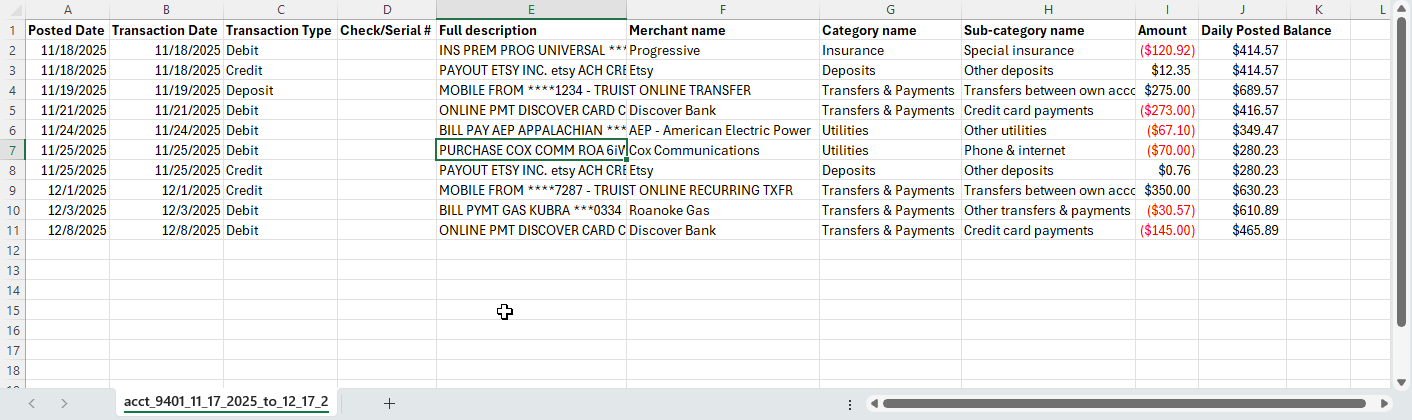
Task: Click the previous sheet navigation arrow
Action: click(x=32, y=403)
